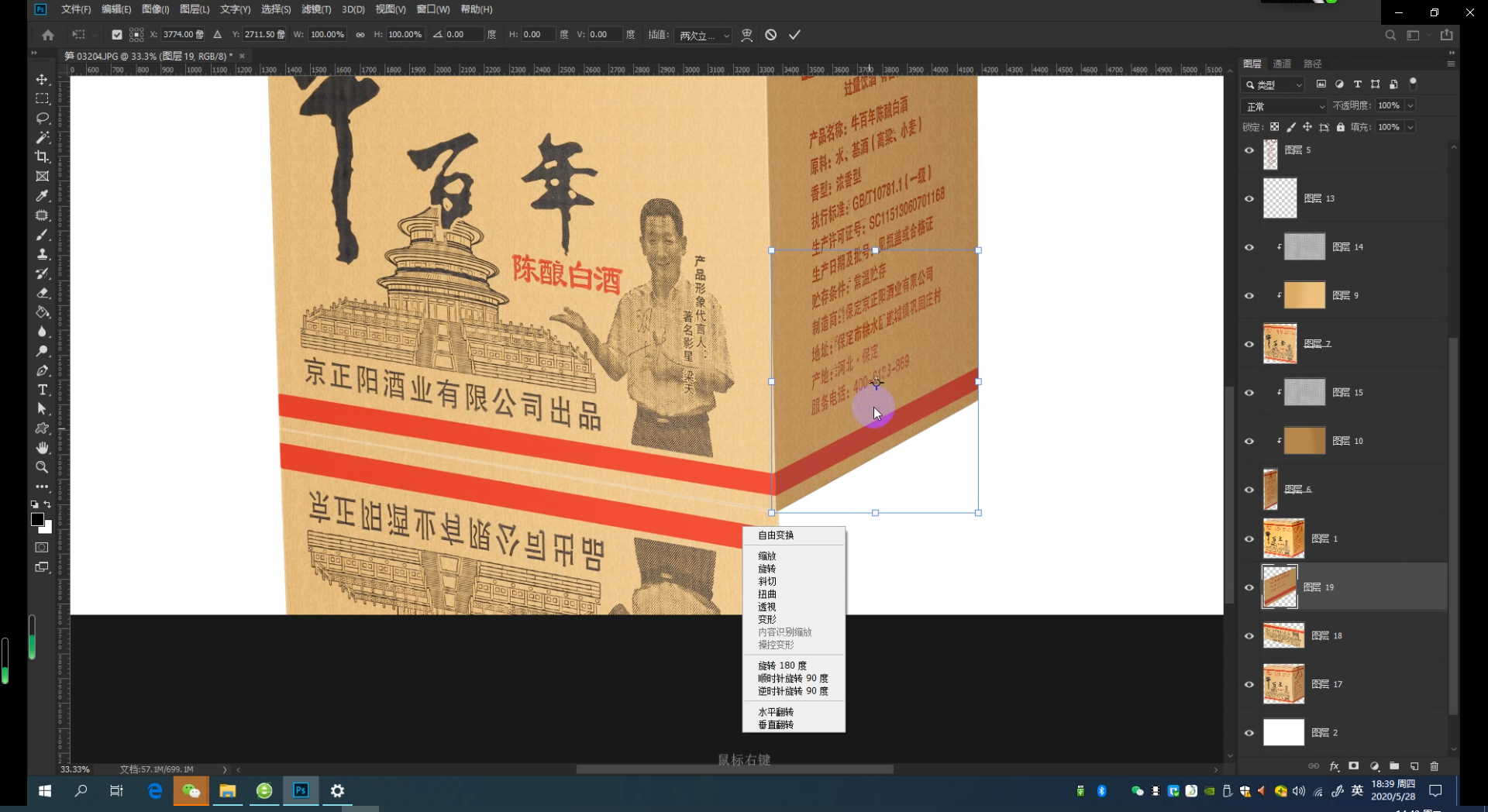
Task: Select the Rectangular Marquee tool
Action: coord(42,99)
